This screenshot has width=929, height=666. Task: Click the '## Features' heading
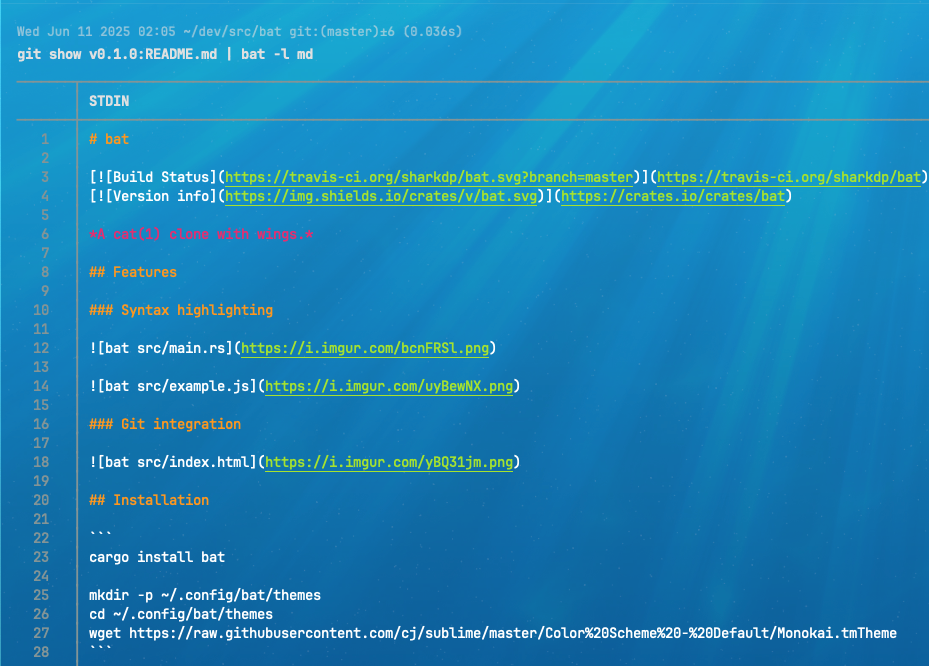click(x=133, y=272)
